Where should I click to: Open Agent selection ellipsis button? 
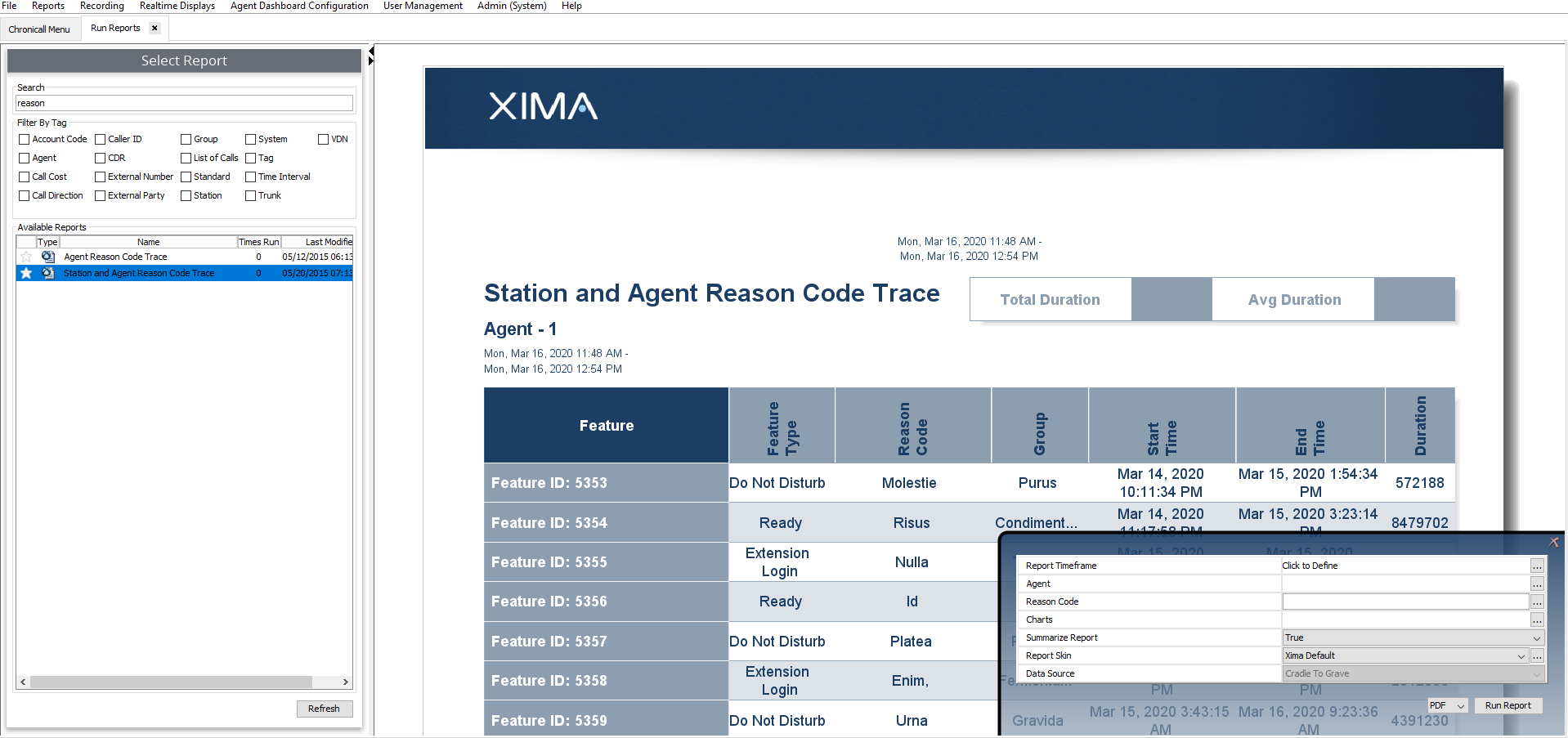(1538, 584)
